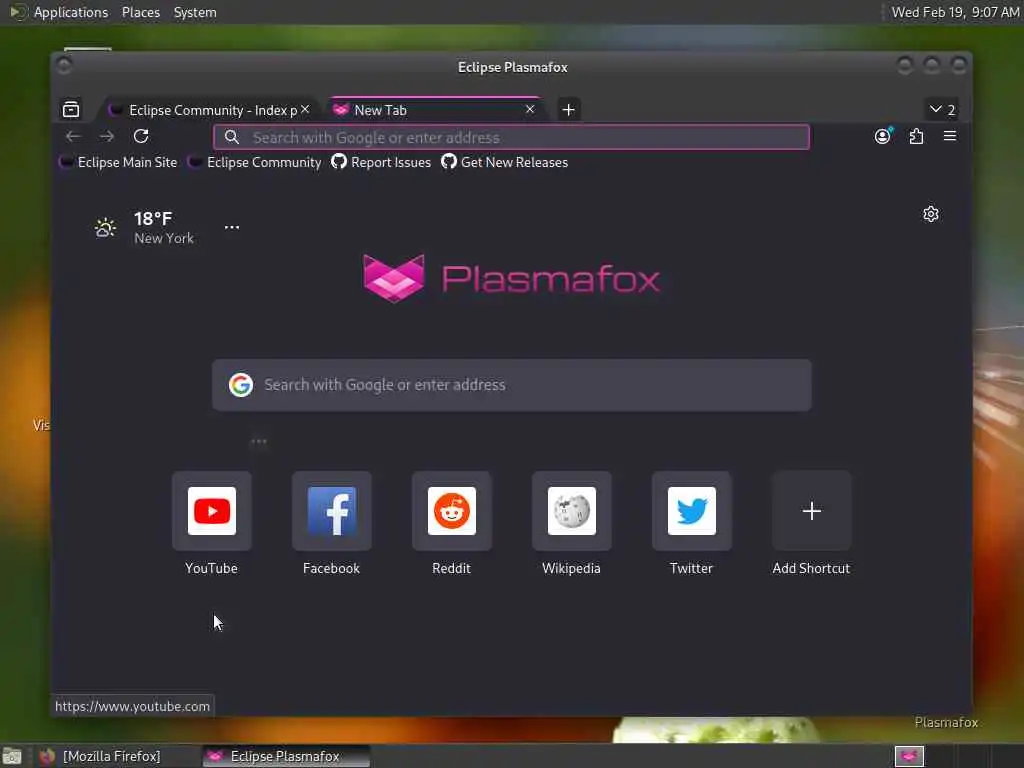Click the 18°F New York weather text

point(164,228)
